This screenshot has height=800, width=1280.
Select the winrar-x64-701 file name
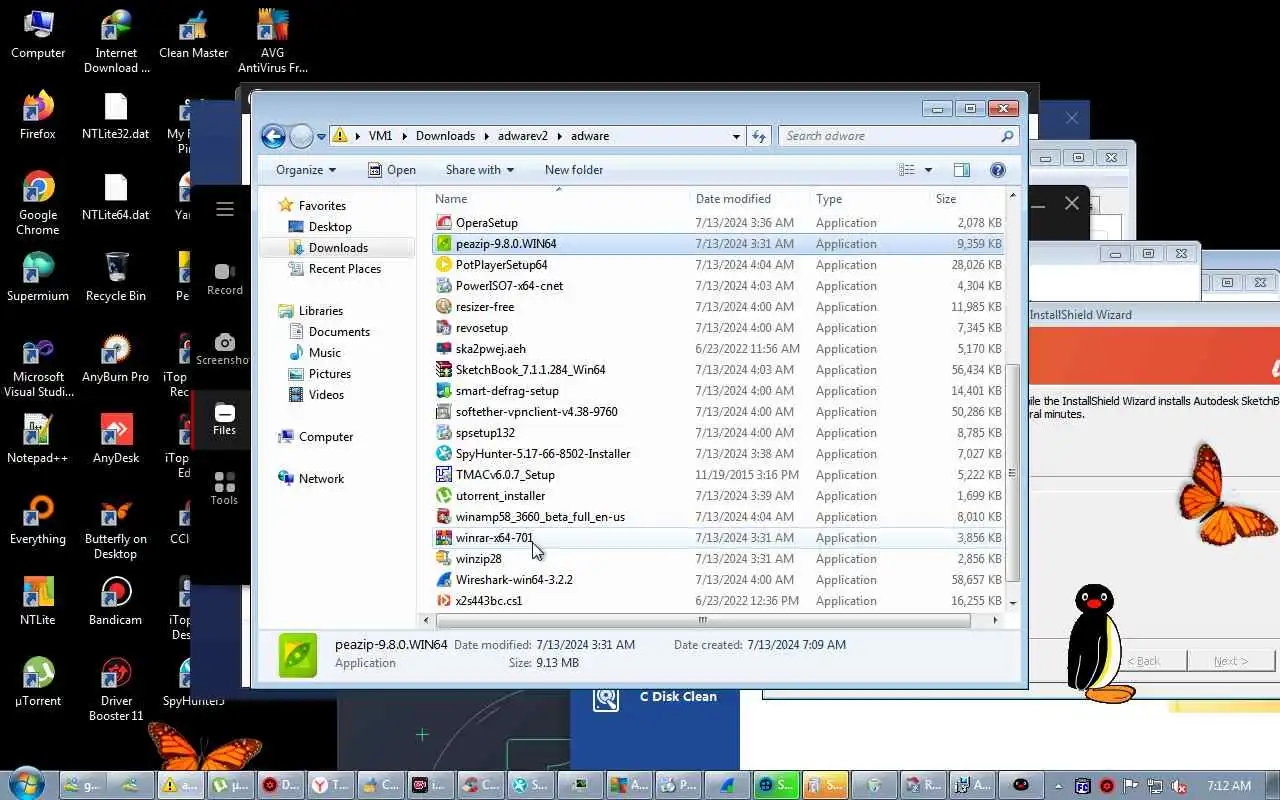click(x=494, y=538)
